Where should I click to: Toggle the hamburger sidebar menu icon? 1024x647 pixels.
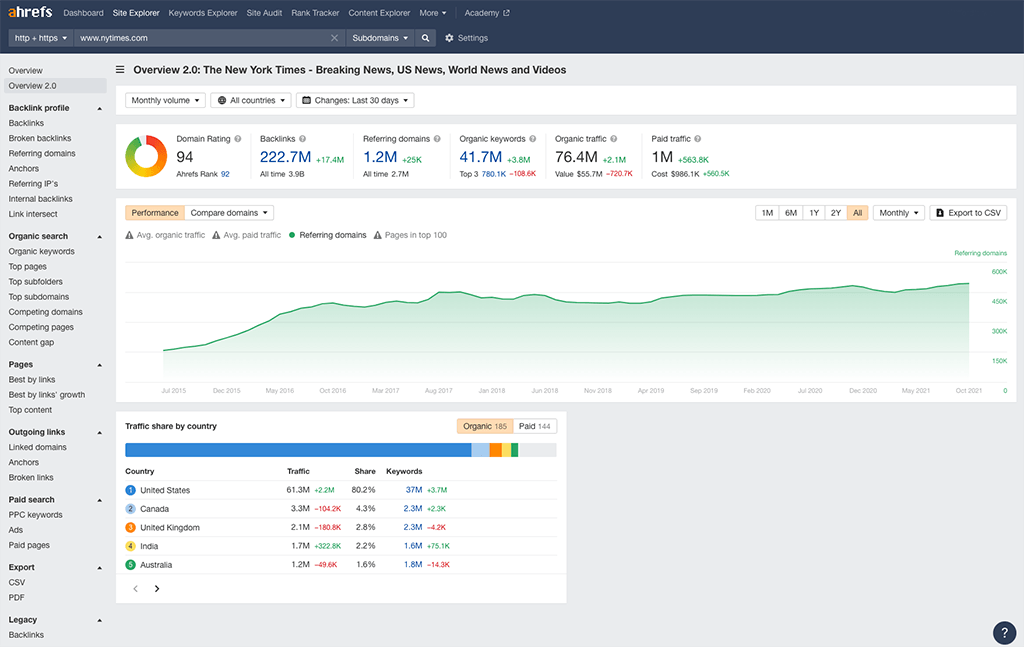(x=120, y=69)
